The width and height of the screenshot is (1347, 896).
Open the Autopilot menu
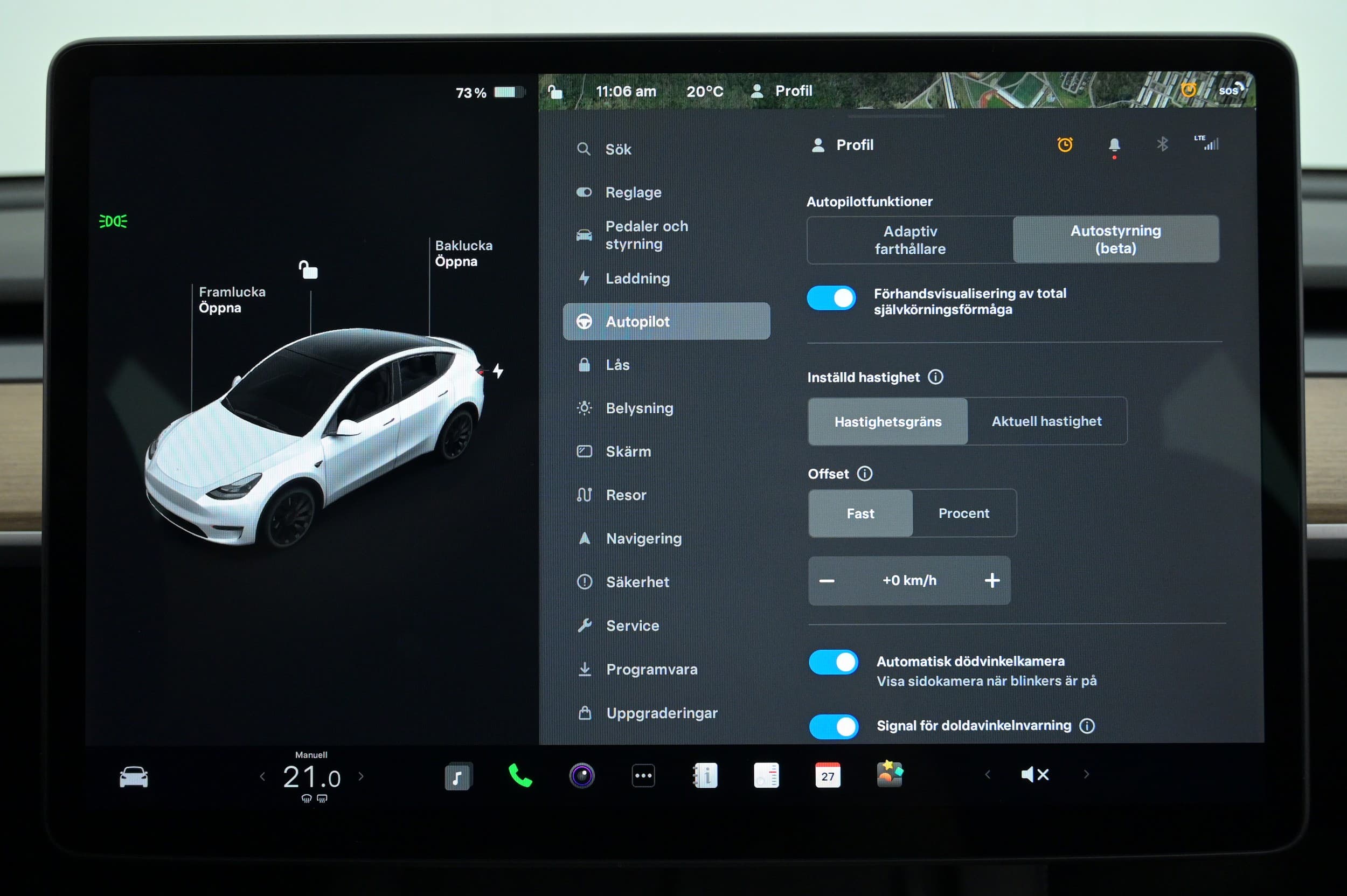tap(666, 321)
